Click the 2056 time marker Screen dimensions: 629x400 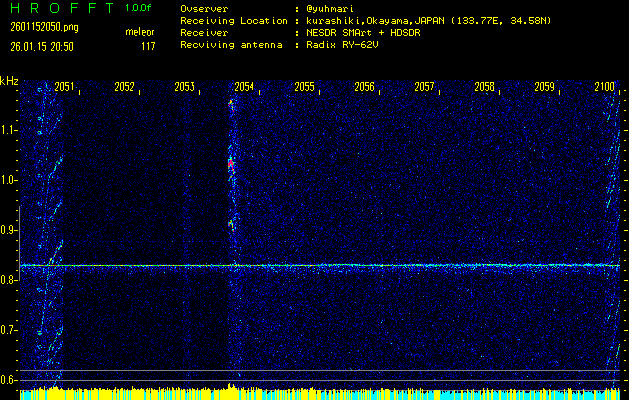[364, 87]
